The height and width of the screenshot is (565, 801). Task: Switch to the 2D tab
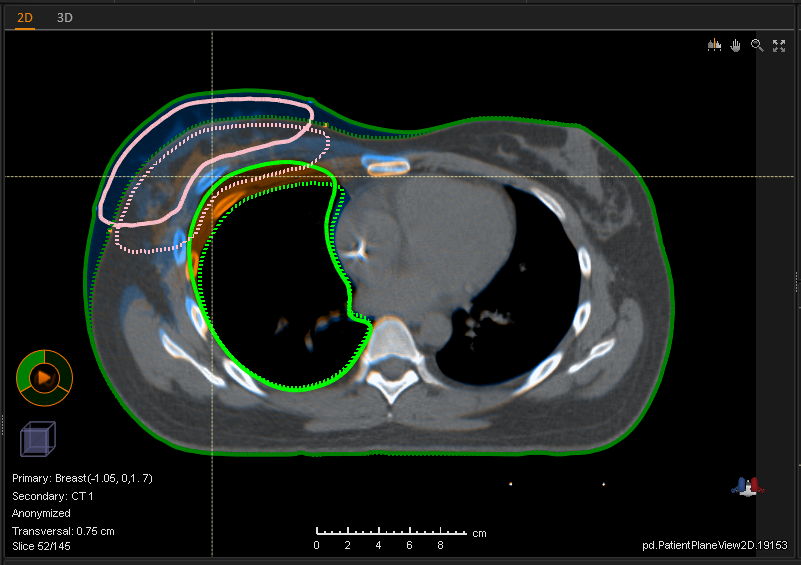(24, 17)
